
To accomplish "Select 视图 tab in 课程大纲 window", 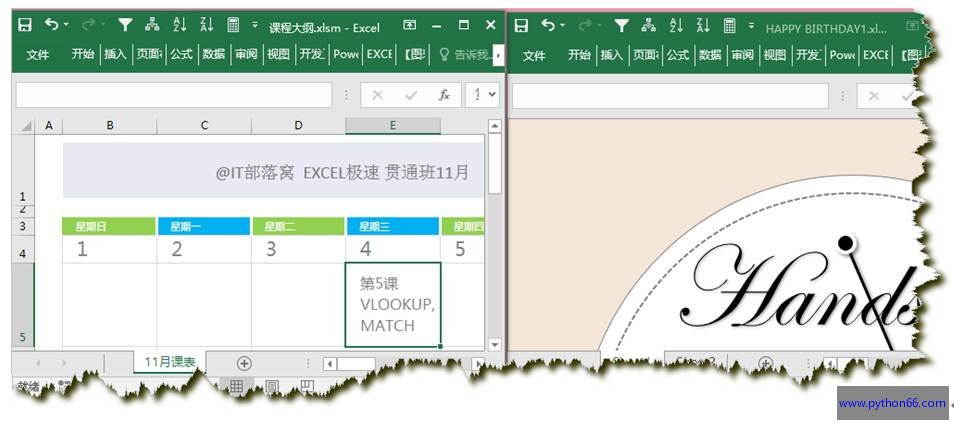I will 279,54.
